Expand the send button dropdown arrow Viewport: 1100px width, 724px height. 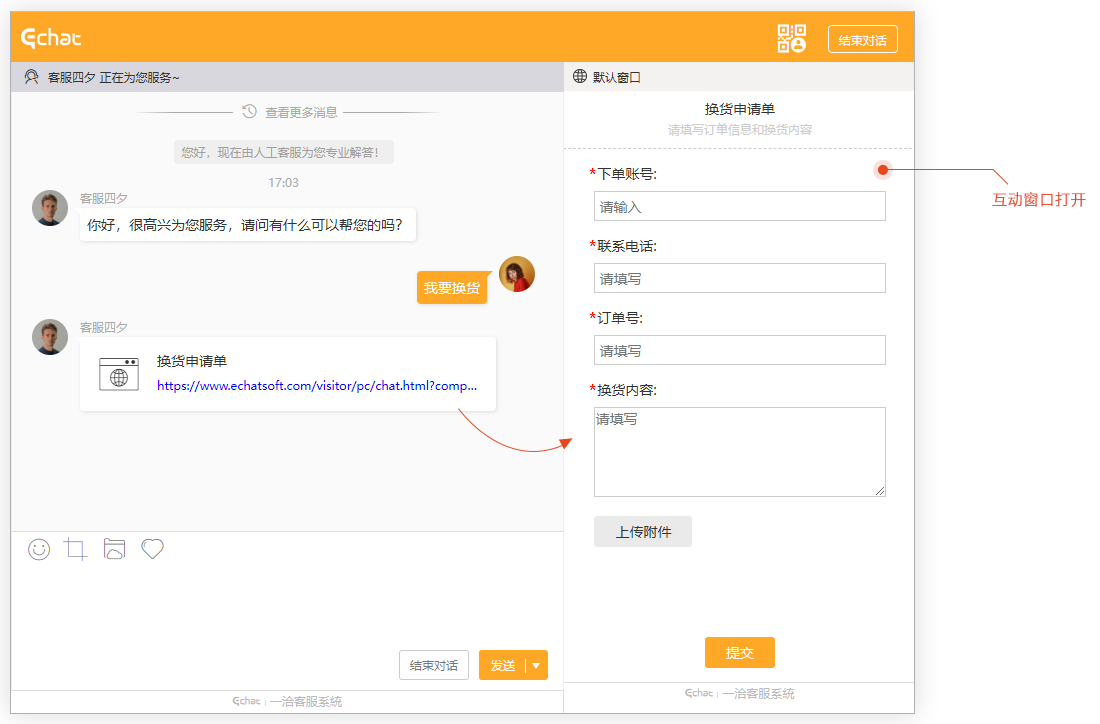(536, 666)
